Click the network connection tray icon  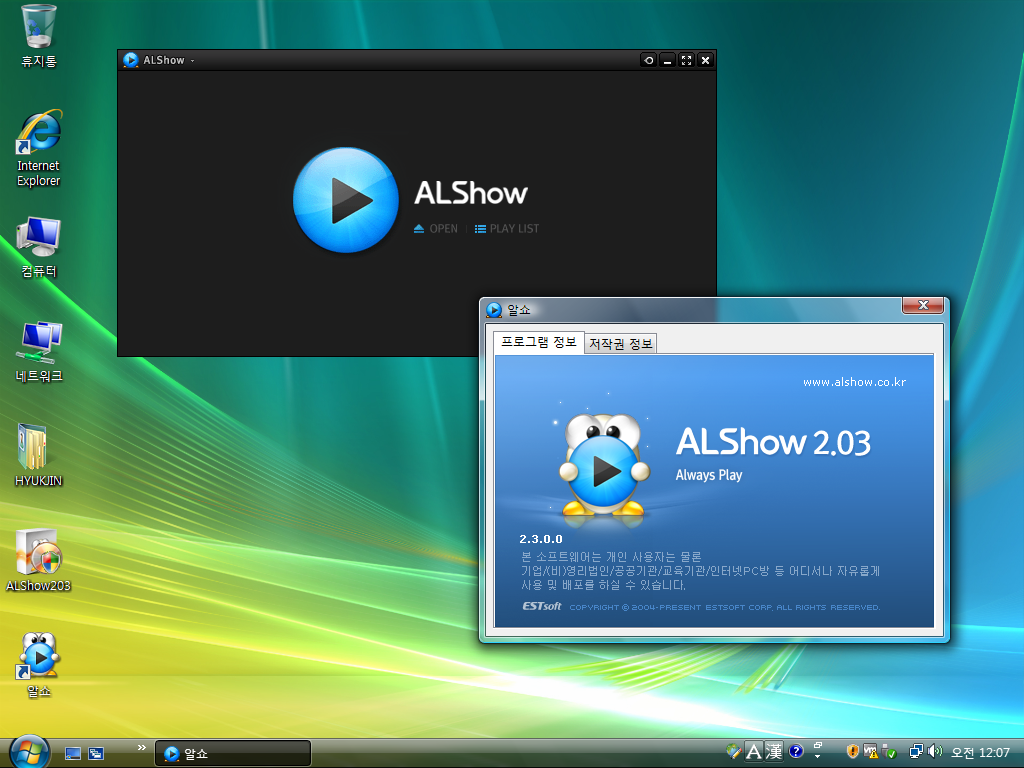click(x=916, y=752)
